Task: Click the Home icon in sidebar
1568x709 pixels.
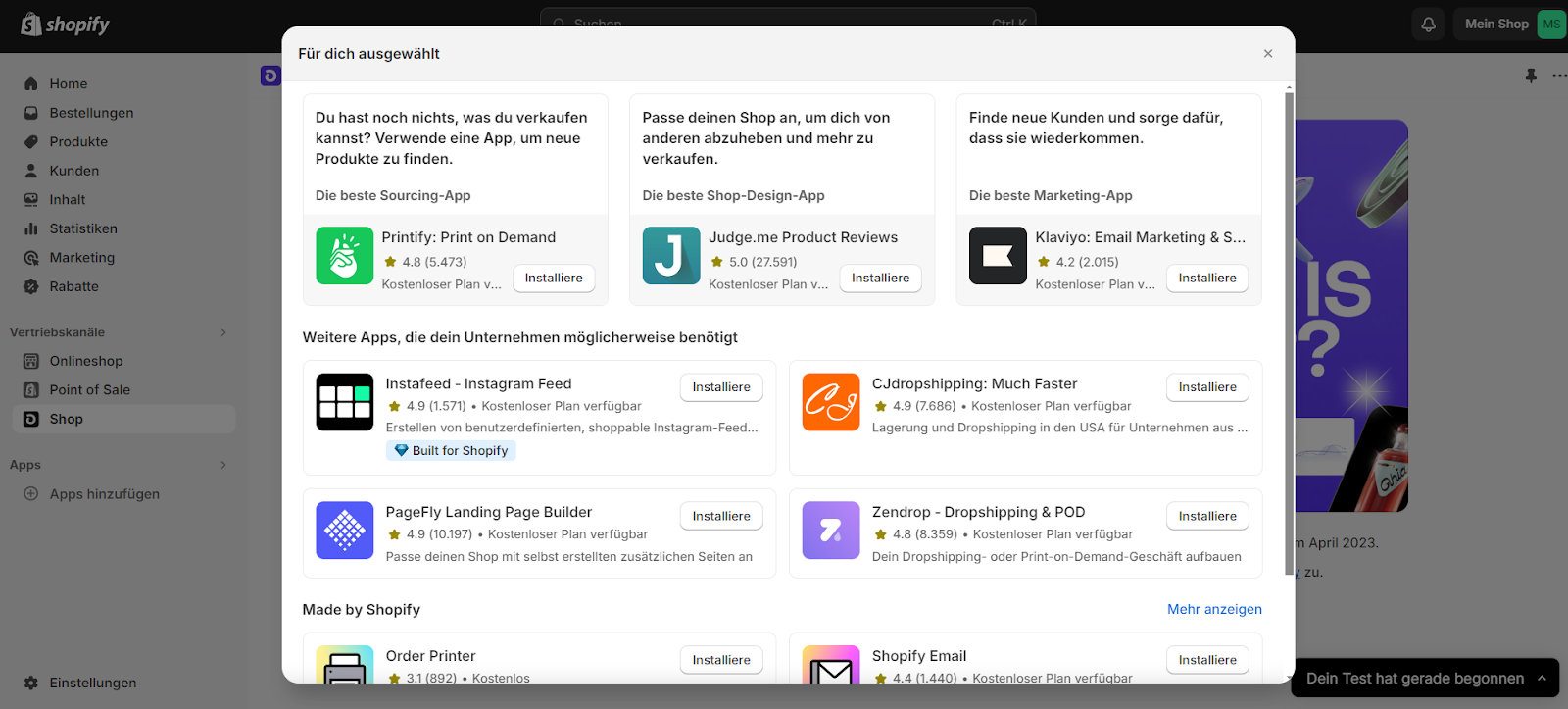Action: tap(31, 84)
